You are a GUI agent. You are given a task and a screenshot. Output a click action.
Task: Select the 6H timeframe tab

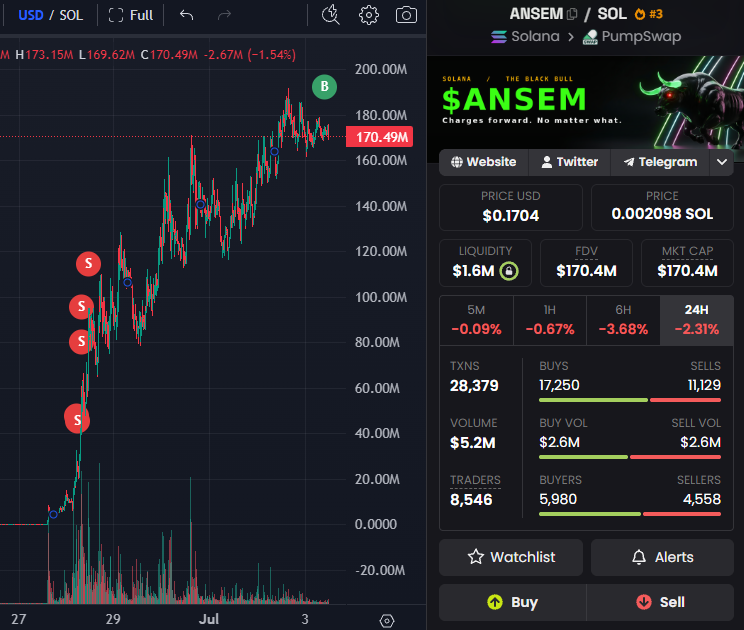click(623, 321)
